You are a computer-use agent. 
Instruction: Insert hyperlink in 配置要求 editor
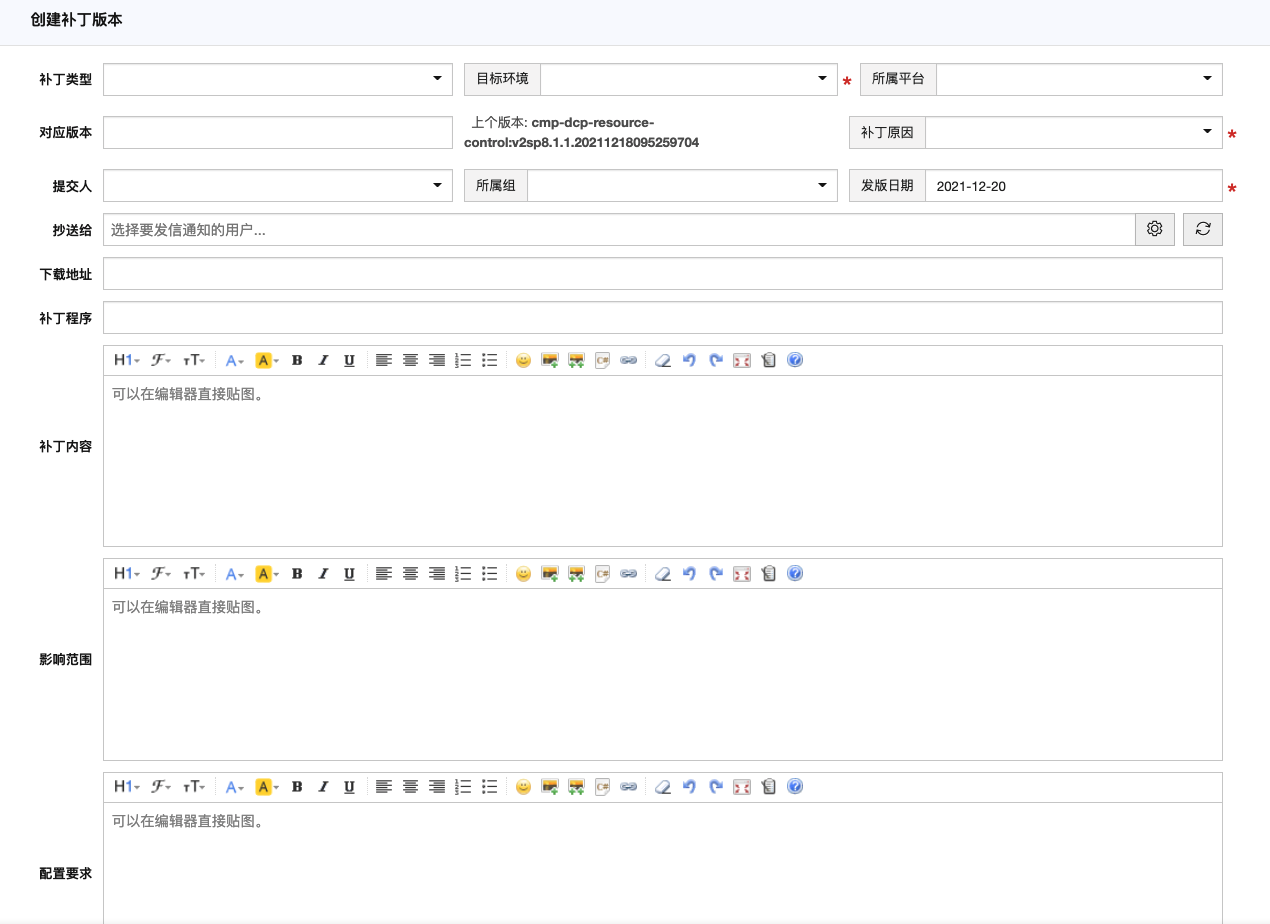[x=628, y=786]
